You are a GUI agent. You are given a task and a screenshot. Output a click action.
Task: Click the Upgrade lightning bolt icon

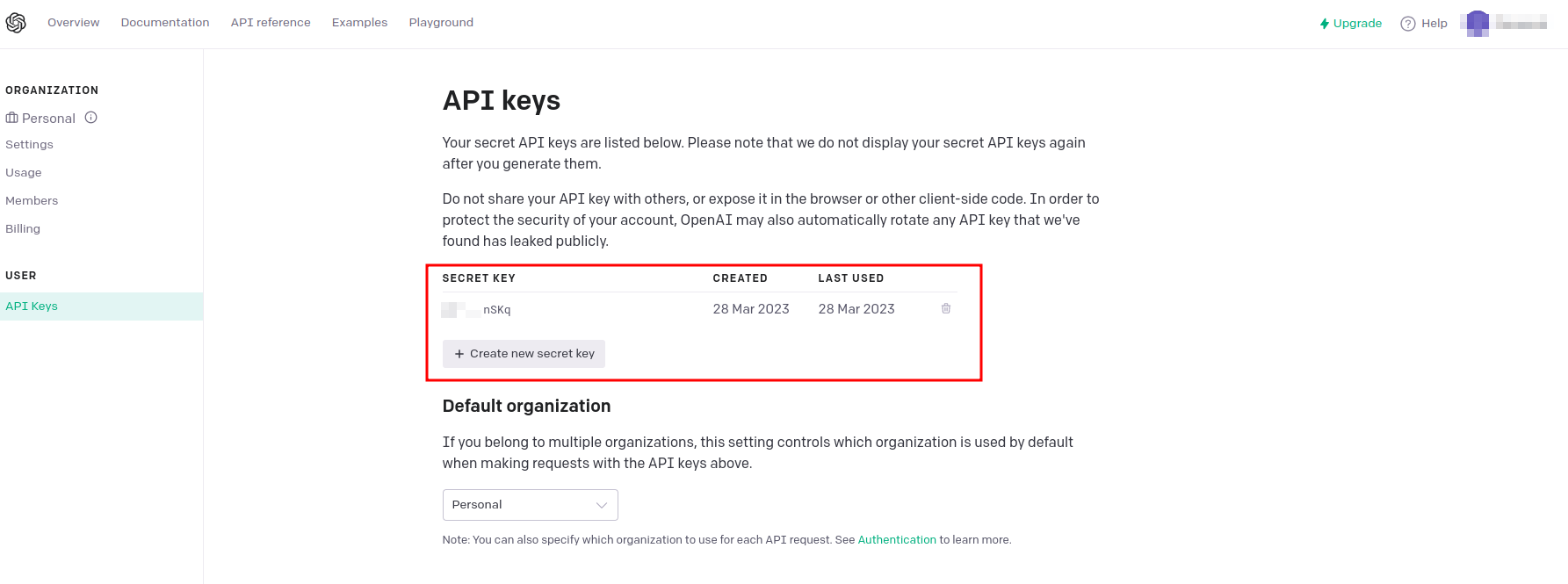1324,24
